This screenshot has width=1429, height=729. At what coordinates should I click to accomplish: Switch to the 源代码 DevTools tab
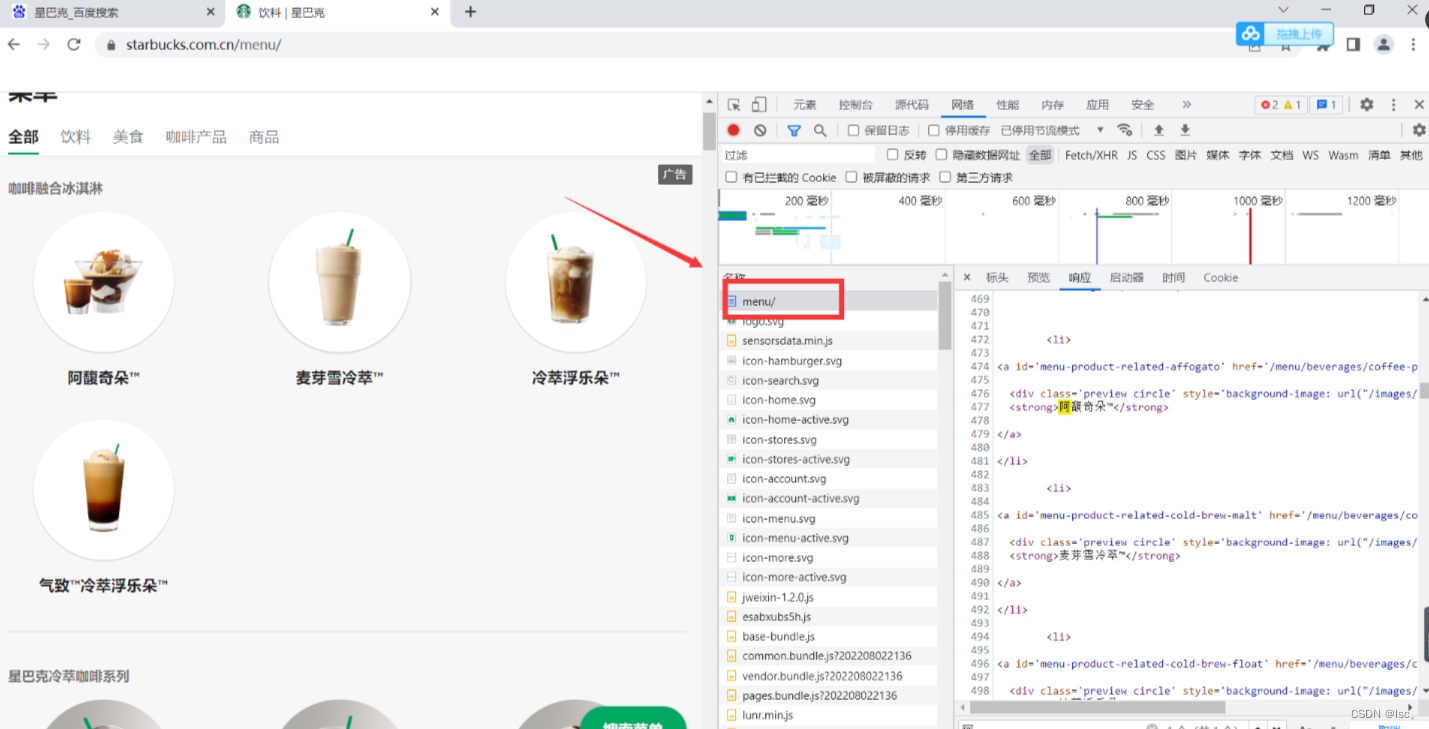[911, 105]
